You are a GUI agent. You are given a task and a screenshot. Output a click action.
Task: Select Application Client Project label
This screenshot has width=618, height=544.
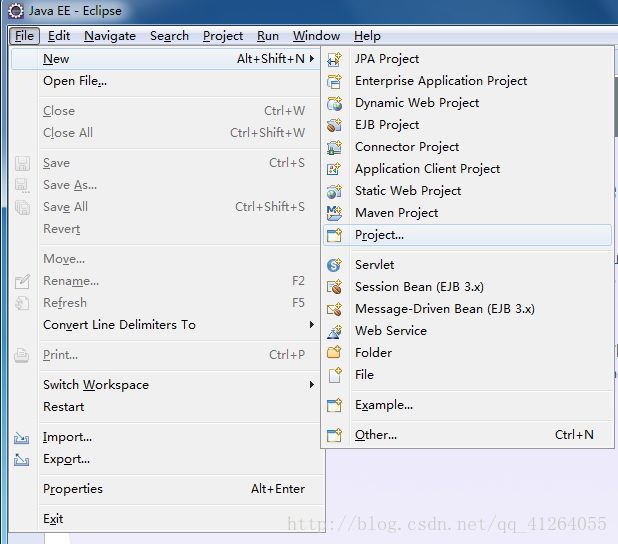[x=427, y=169]
